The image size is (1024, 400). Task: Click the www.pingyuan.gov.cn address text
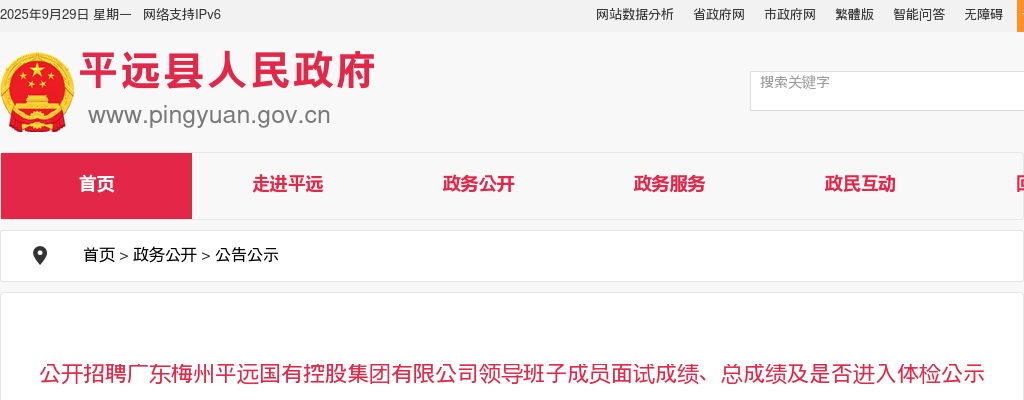[x=209, y=116]
